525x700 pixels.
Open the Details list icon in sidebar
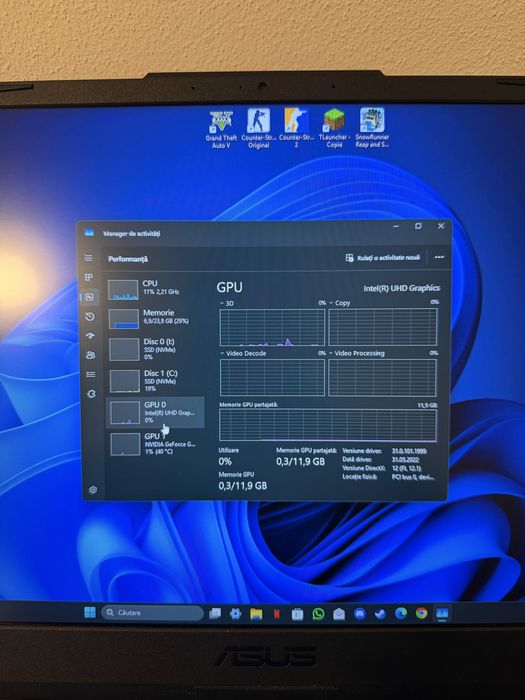click(91, 374)
